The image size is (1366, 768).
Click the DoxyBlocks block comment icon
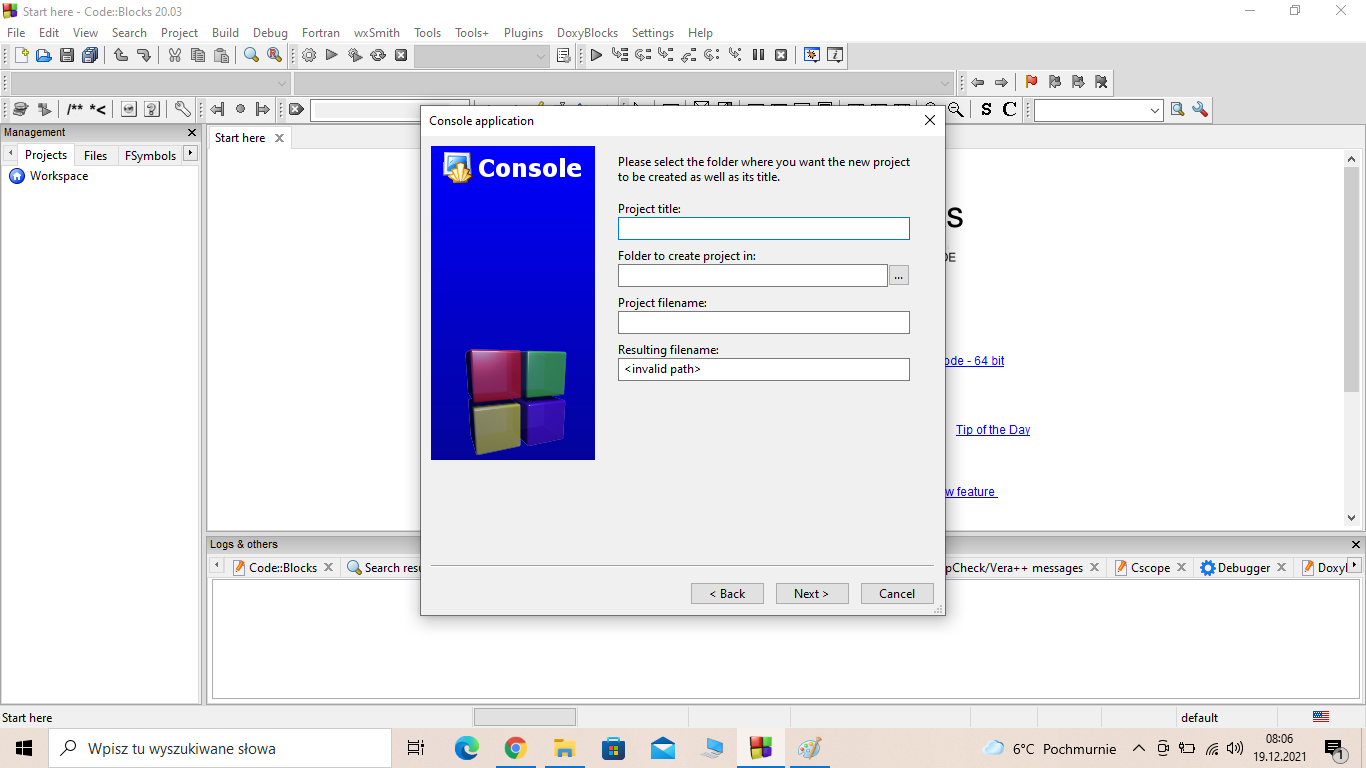(75, 109)
